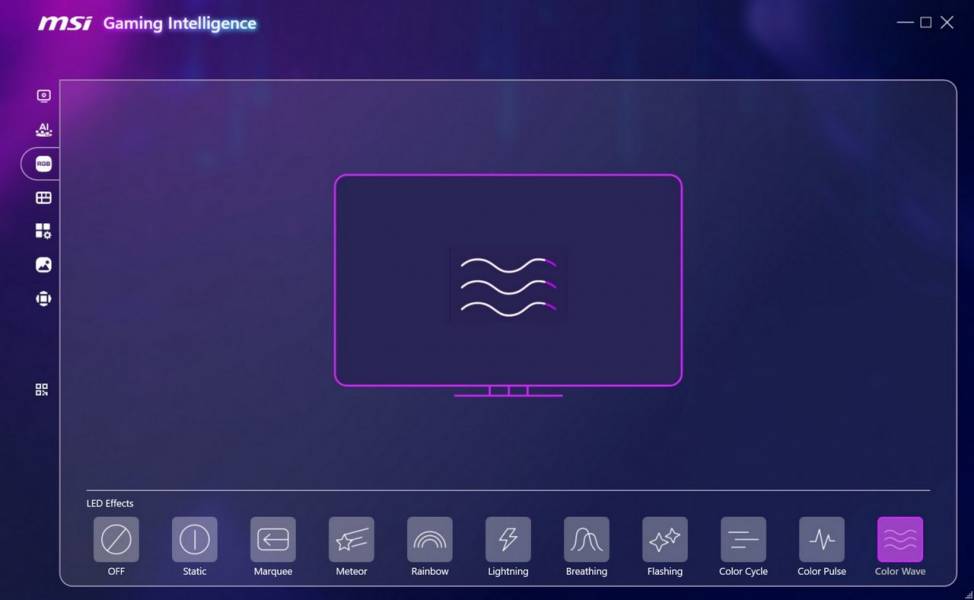The image size is (974, 600).
Task: Apply the Meteor LED effect
Action: pyautogui.click(x=351, y=540)
